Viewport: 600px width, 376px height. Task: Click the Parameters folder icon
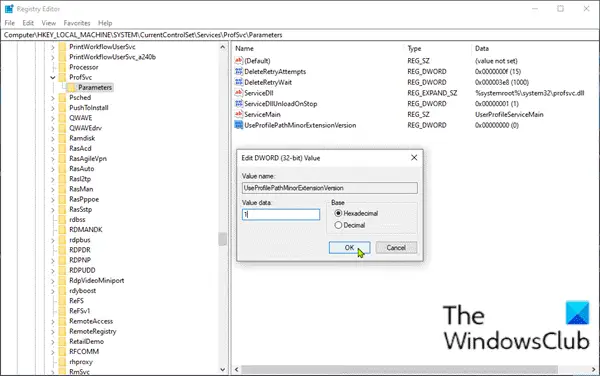point(71,87)
